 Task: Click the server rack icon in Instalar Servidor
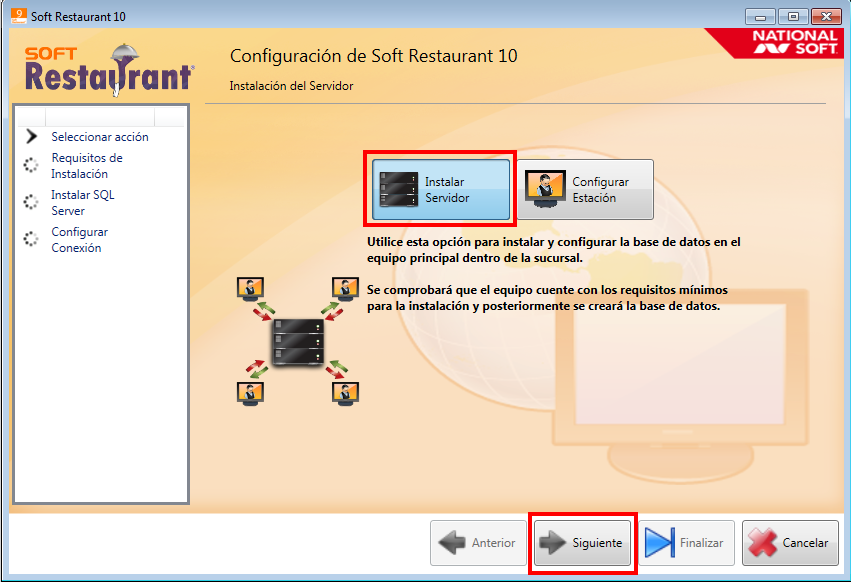399,189
